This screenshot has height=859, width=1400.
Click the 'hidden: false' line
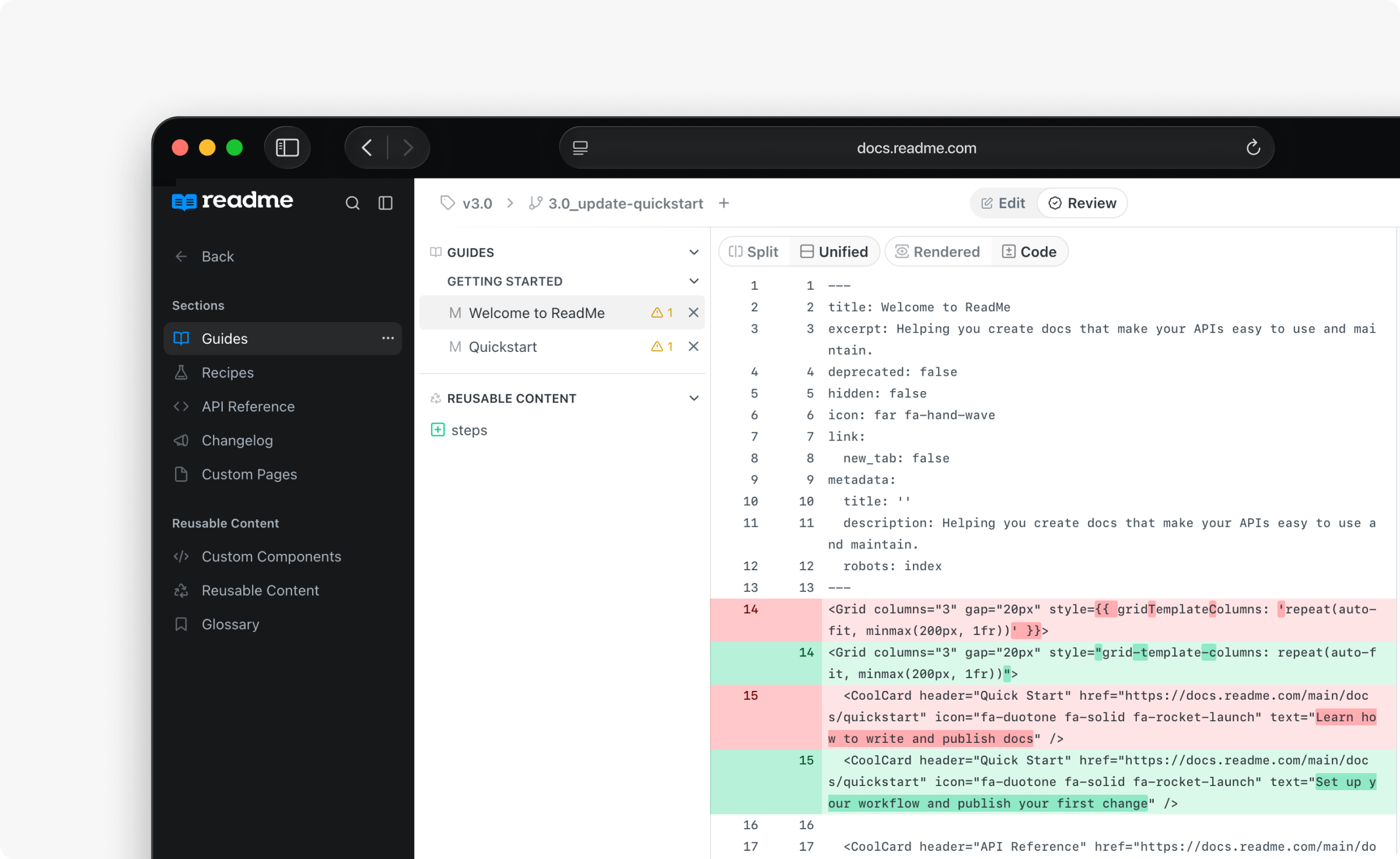[877, 394]
